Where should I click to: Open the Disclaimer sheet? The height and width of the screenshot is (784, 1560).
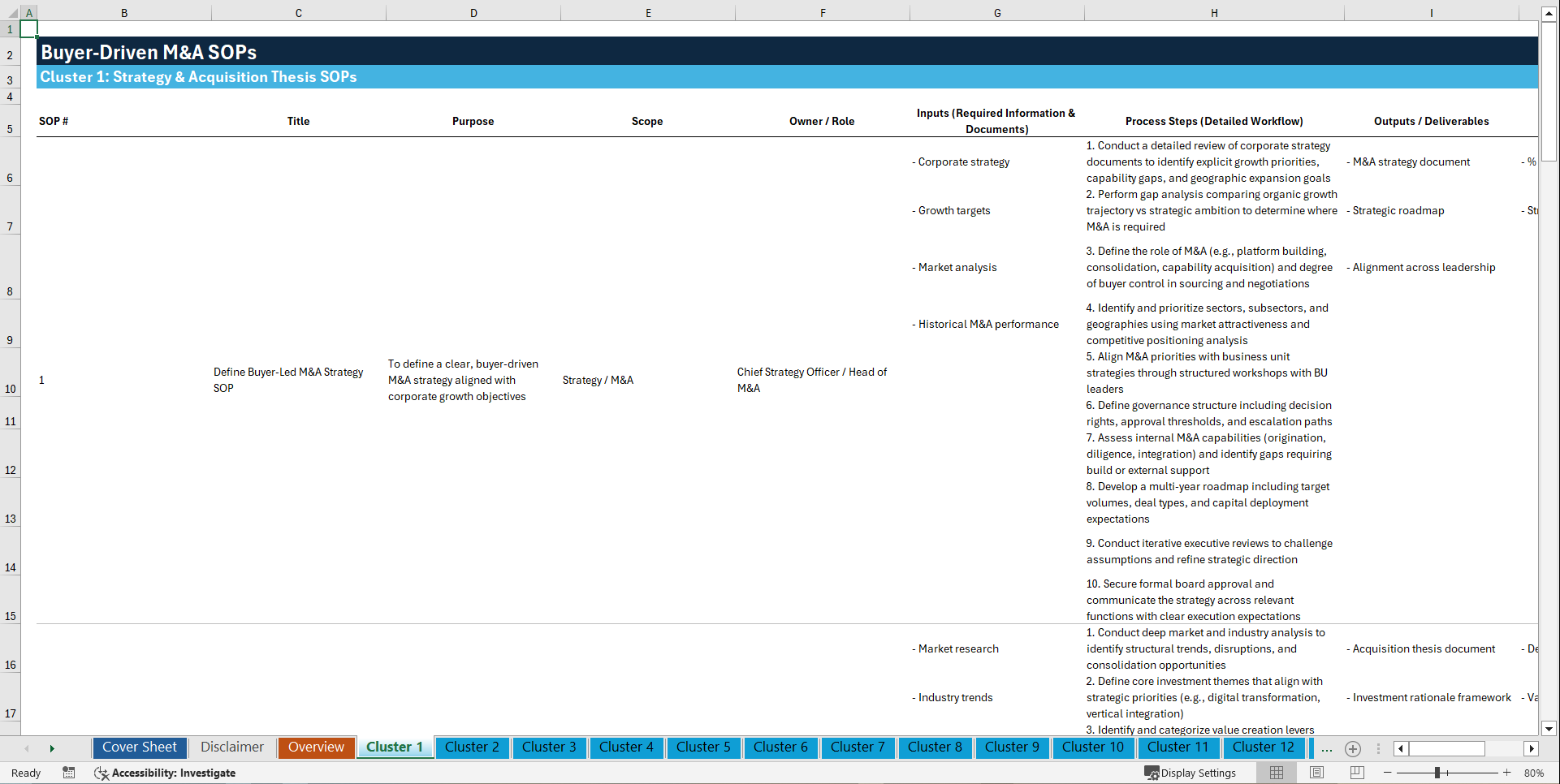pyautogui.click(x=231, y=747)
